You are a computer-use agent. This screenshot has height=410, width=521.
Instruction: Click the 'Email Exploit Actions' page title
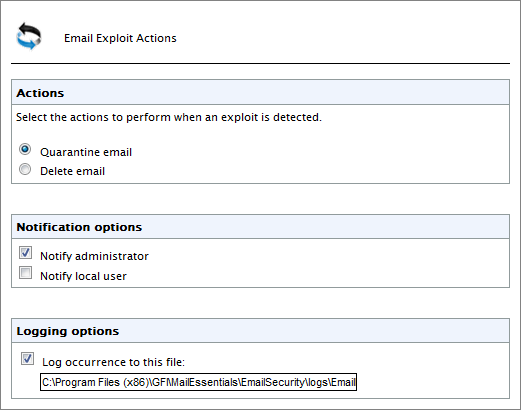120,38
